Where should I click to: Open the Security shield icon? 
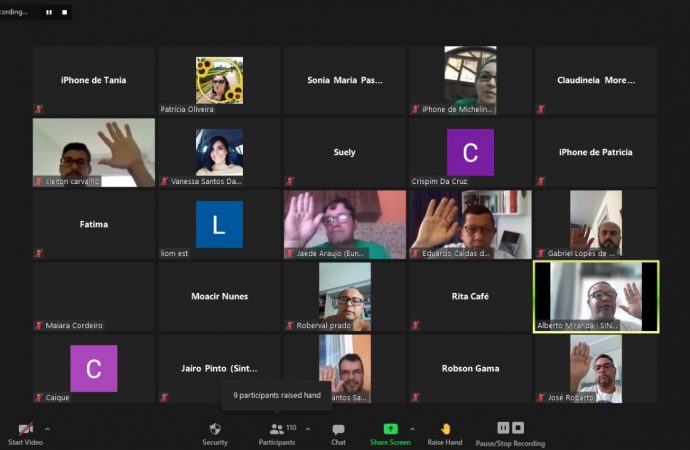[x=215, y=428]
